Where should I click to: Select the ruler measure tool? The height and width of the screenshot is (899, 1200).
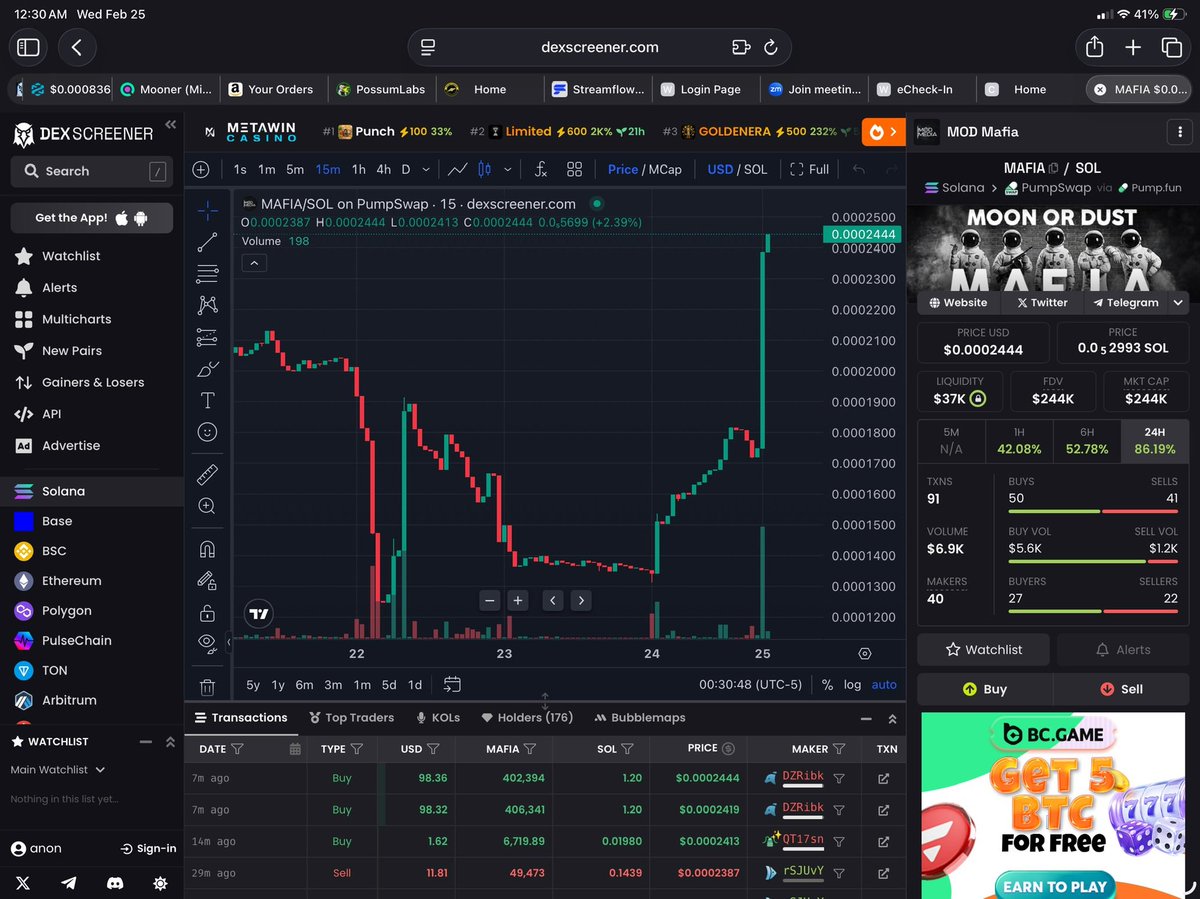pos(207,474)
